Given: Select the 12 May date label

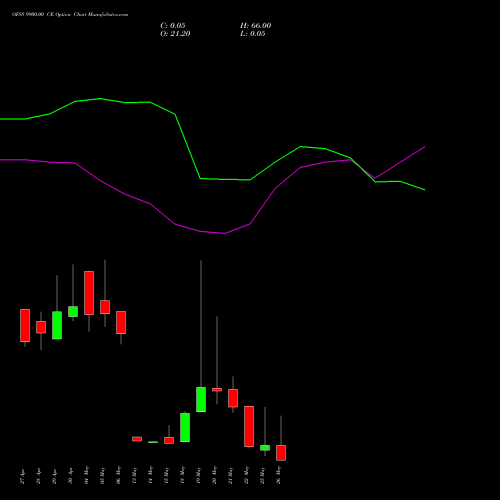Looking at the screenshot, I should [x=135, y=475].
